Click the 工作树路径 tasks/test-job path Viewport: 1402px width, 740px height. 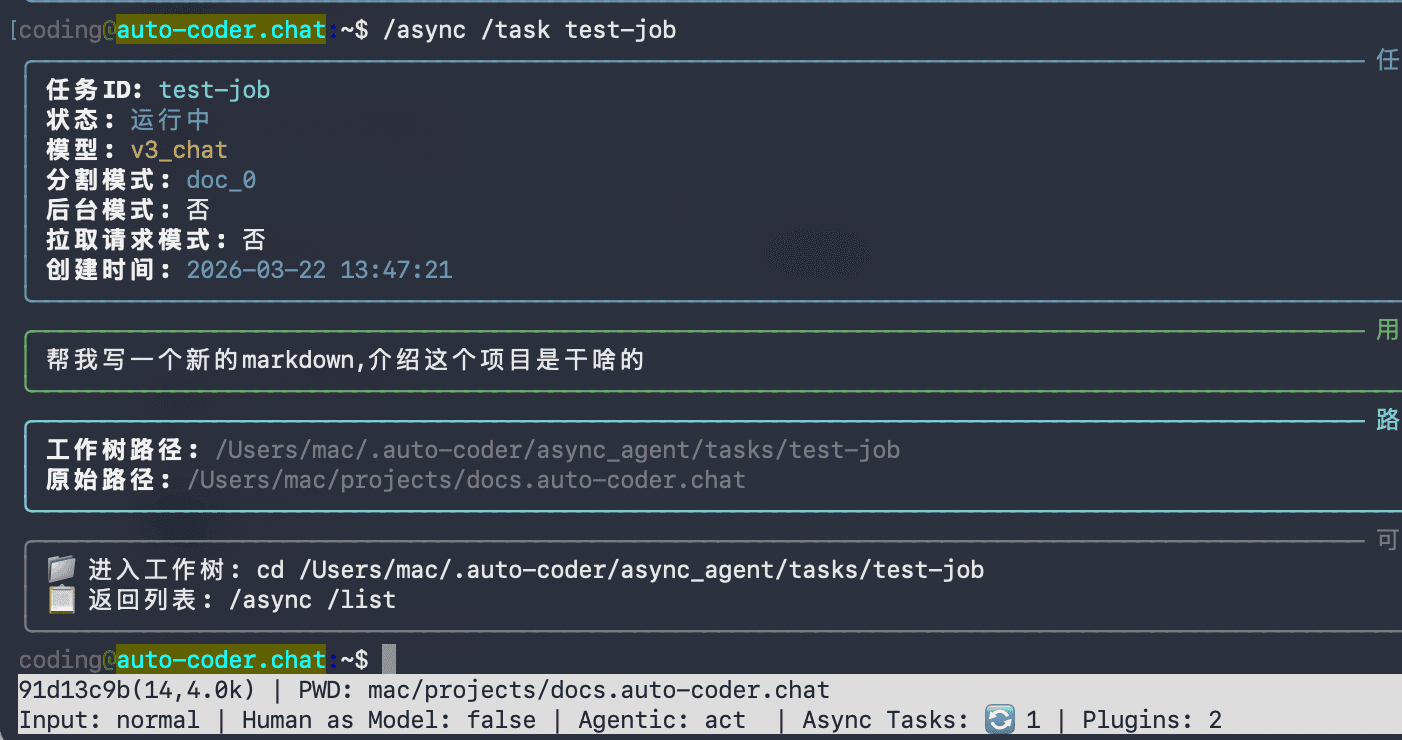(557, 450)
